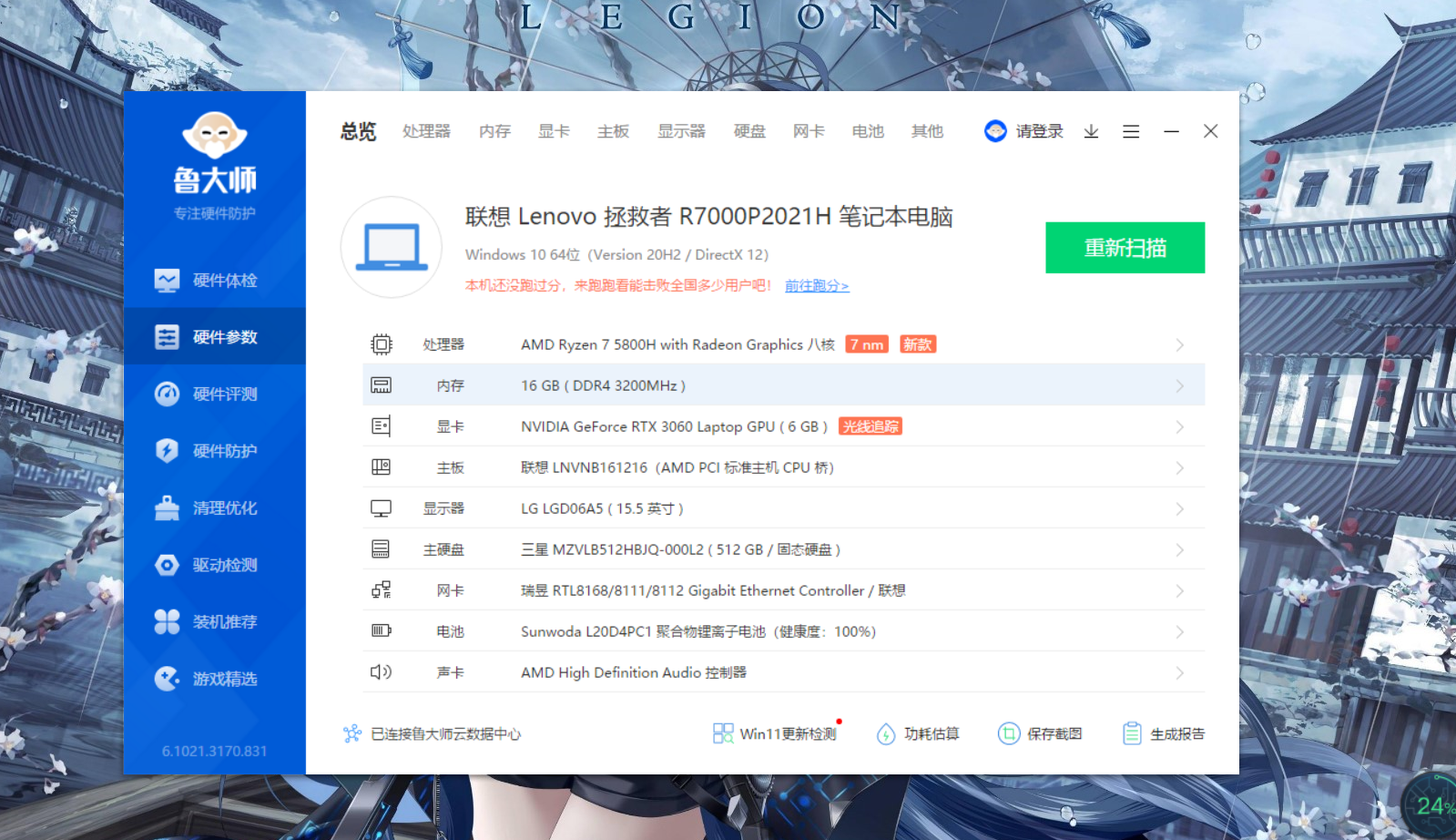This screenshot has height=840, width=1456.
Task: Switch to the 网卡 tab
Action: click(x=809, y=131)
